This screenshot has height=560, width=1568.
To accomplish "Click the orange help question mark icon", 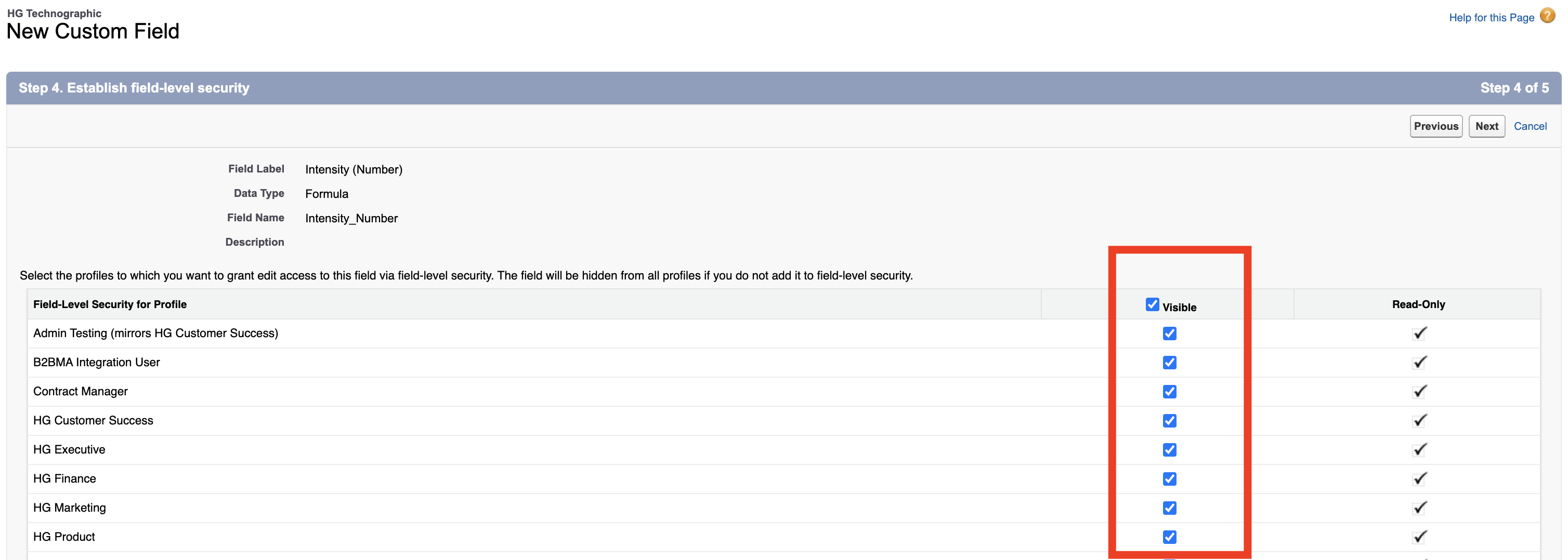I will [x=1547, y=16].
